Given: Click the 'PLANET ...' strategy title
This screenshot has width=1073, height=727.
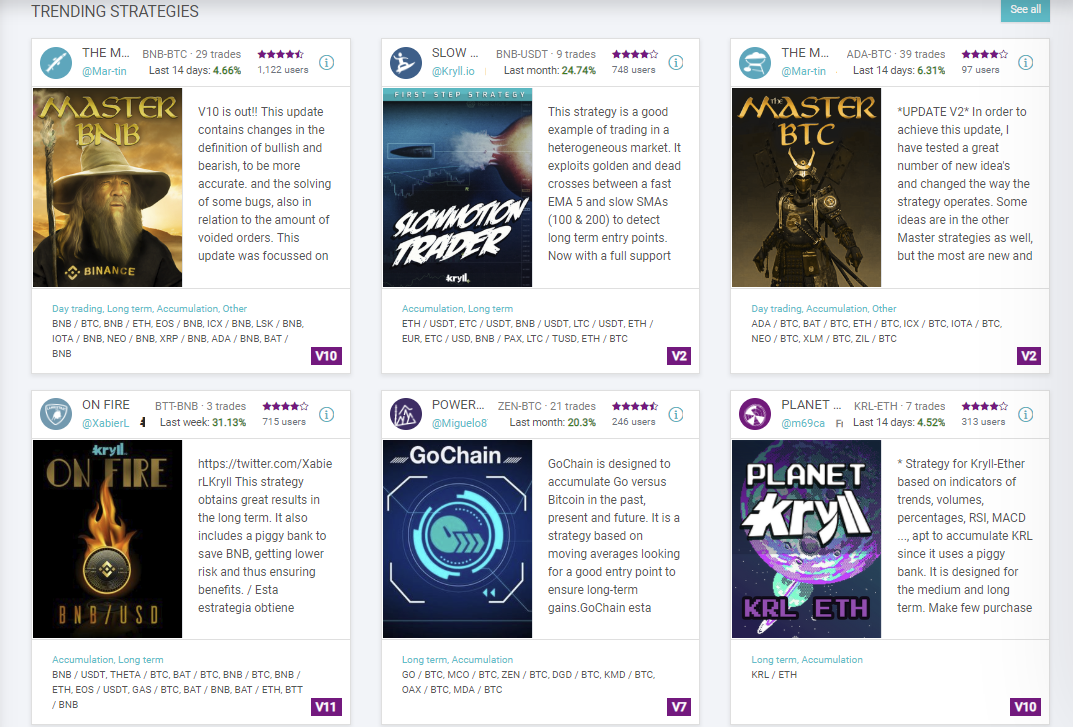Looking at the screenshot, I should pyautogui.click(x=812, y=405).
